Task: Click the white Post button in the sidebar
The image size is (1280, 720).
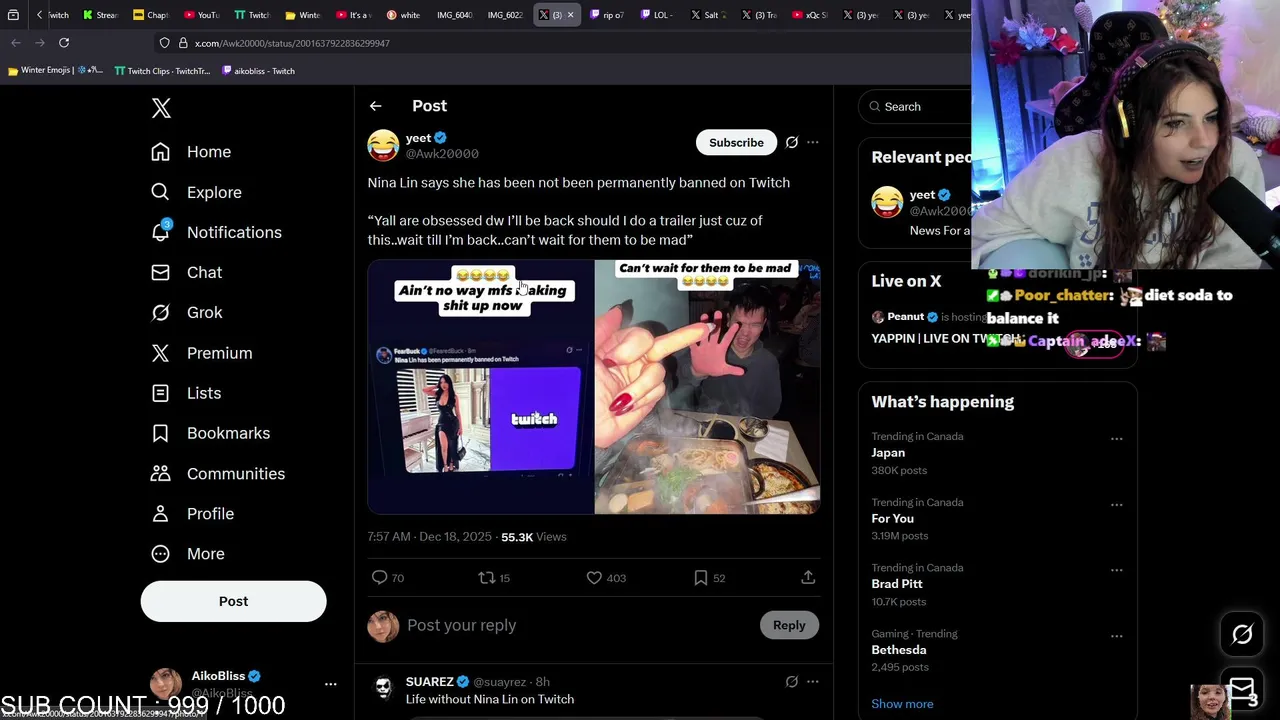Action: pyautogui.click(x=233, y=601)
